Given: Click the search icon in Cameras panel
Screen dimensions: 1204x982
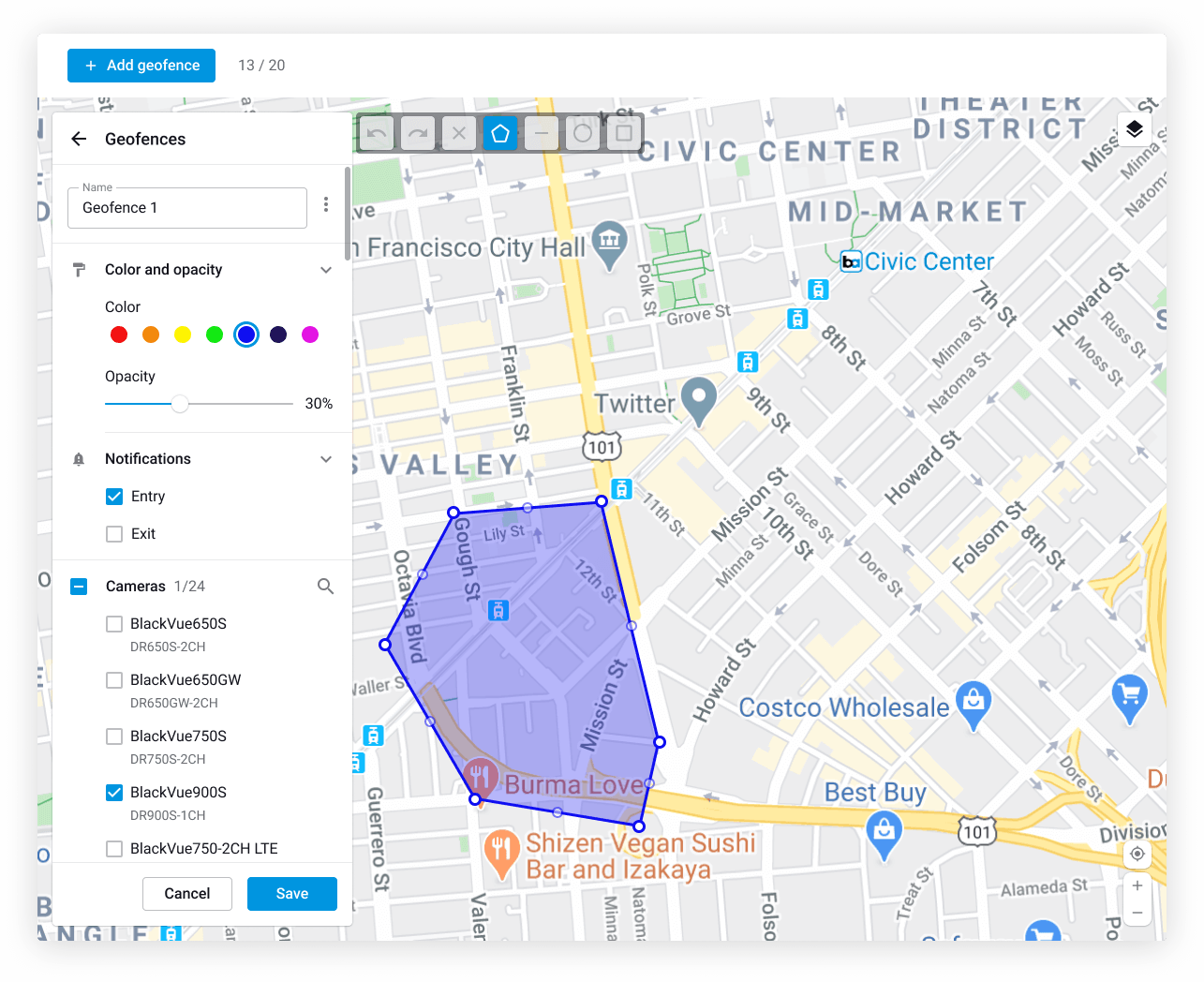Looking at the screenshot, I should click(x=325, y=586).
